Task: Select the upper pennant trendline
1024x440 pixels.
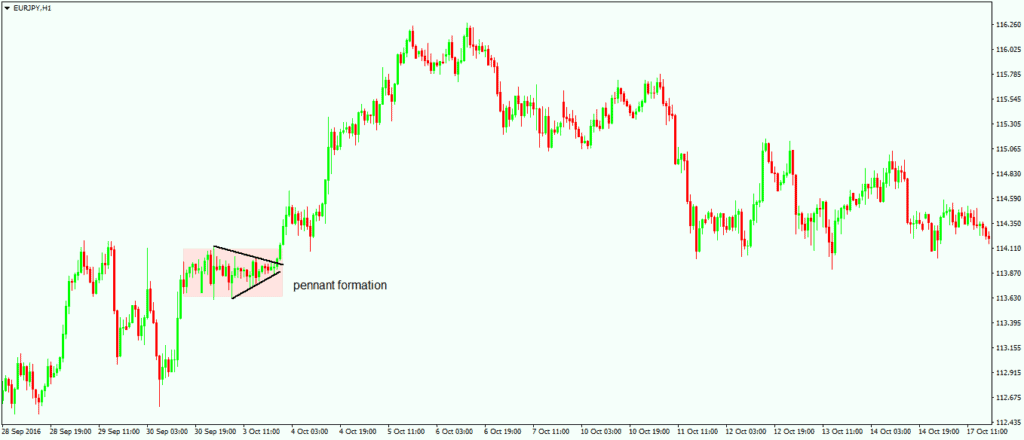Action: 249,255
